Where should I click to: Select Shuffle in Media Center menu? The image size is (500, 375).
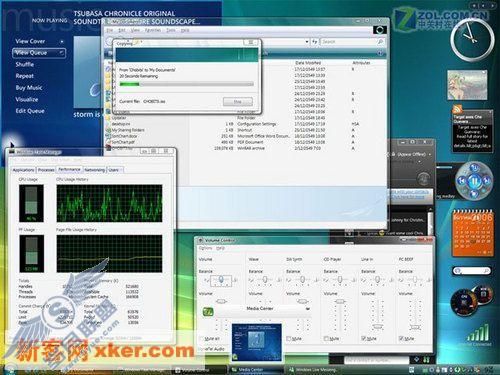click(x=25, y=64)
